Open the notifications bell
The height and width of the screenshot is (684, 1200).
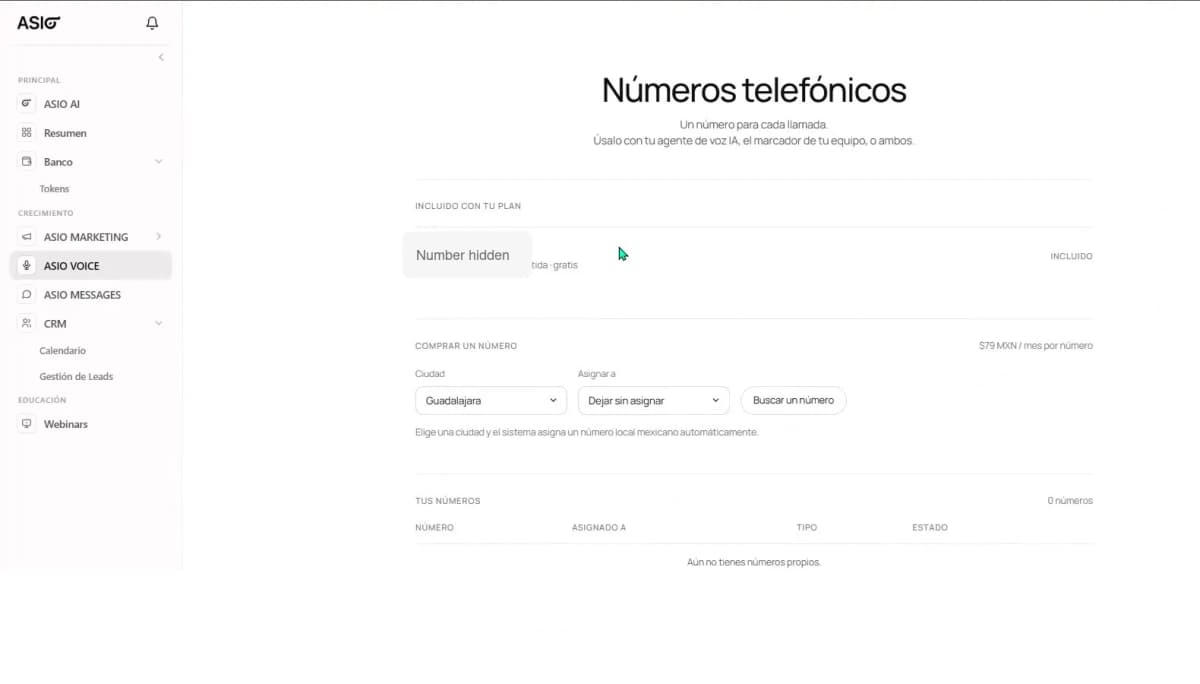pos(152,23)
